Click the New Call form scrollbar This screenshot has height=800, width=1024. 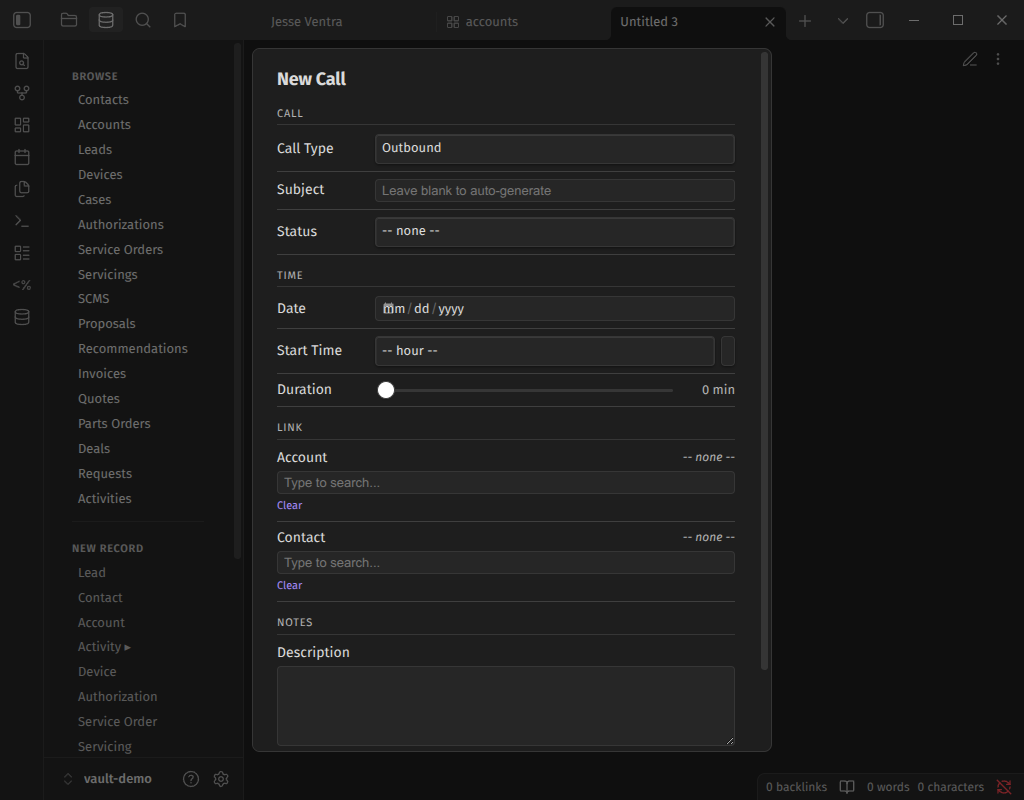(x=764, y=361)
